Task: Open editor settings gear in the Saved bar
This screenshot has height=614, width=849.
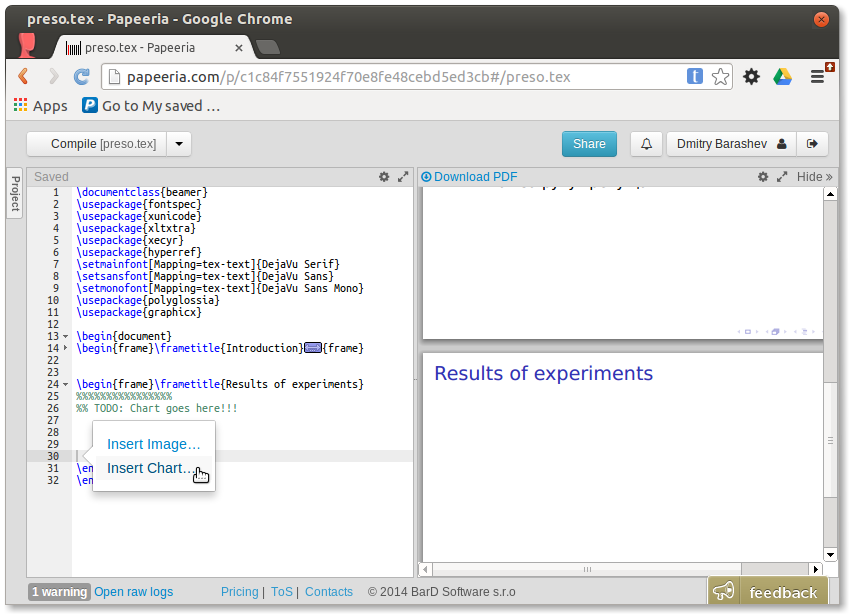Action: click(384, 177)
